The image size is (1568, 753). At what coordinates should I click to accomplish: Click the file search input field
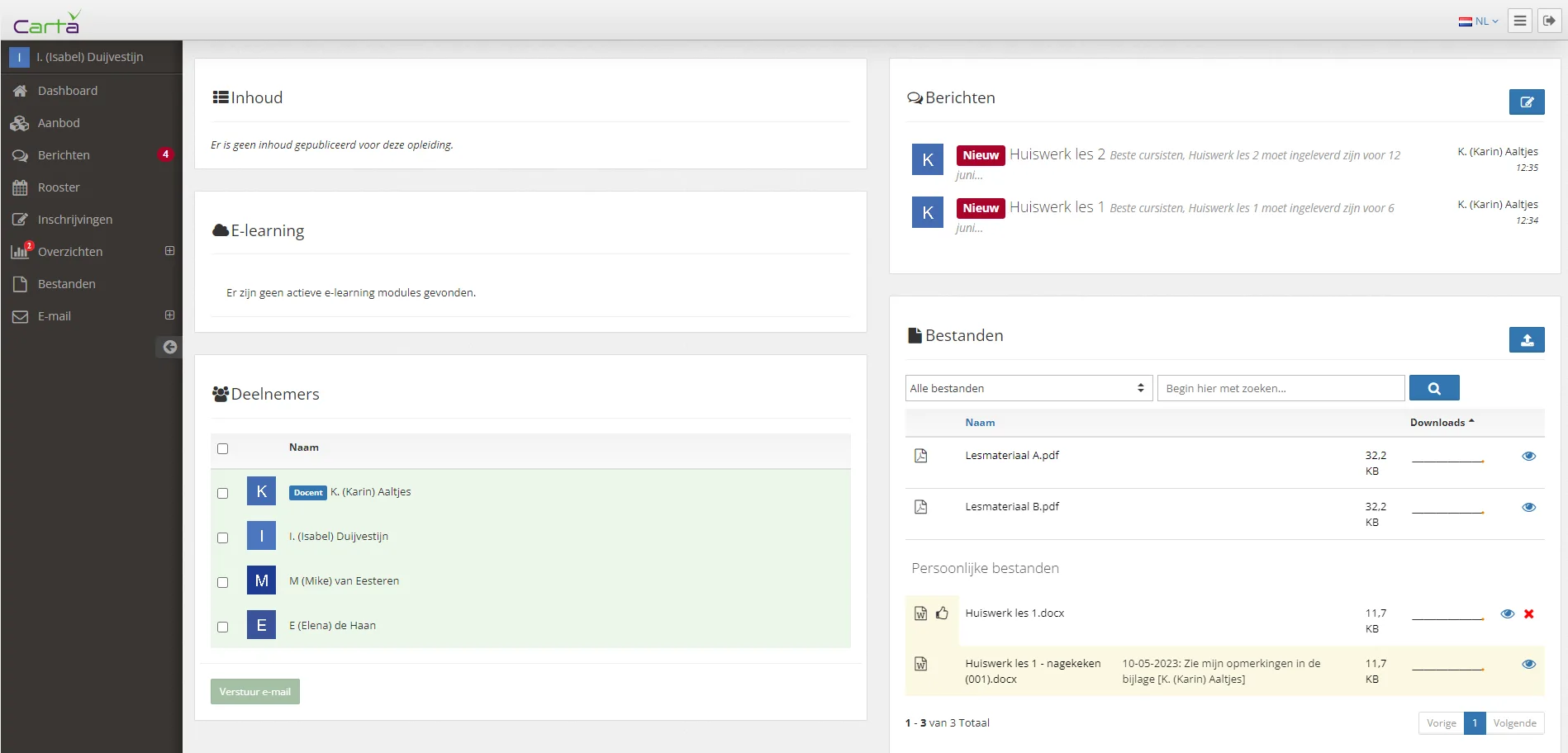click(1281, 388)
